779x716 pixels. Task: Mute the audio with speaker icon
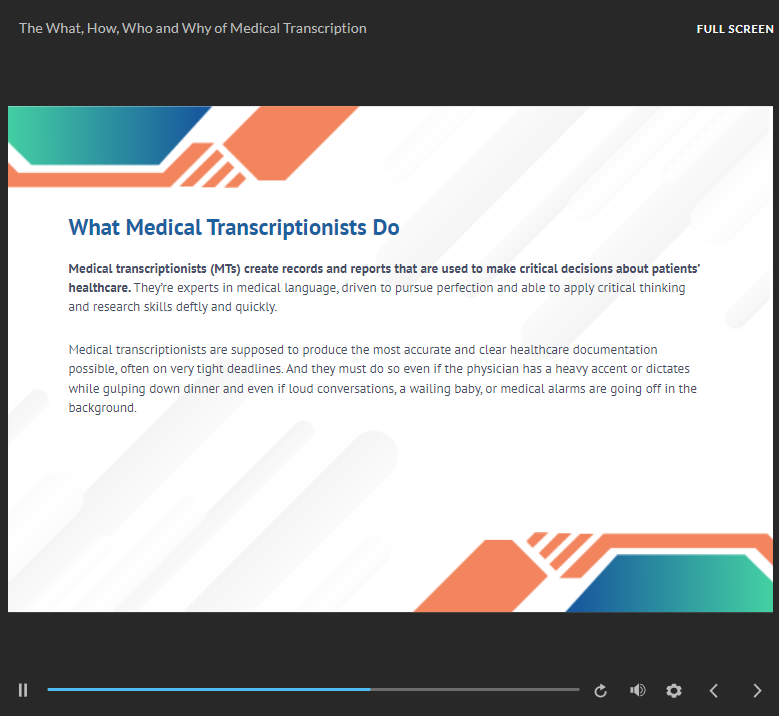coord(637,690)
